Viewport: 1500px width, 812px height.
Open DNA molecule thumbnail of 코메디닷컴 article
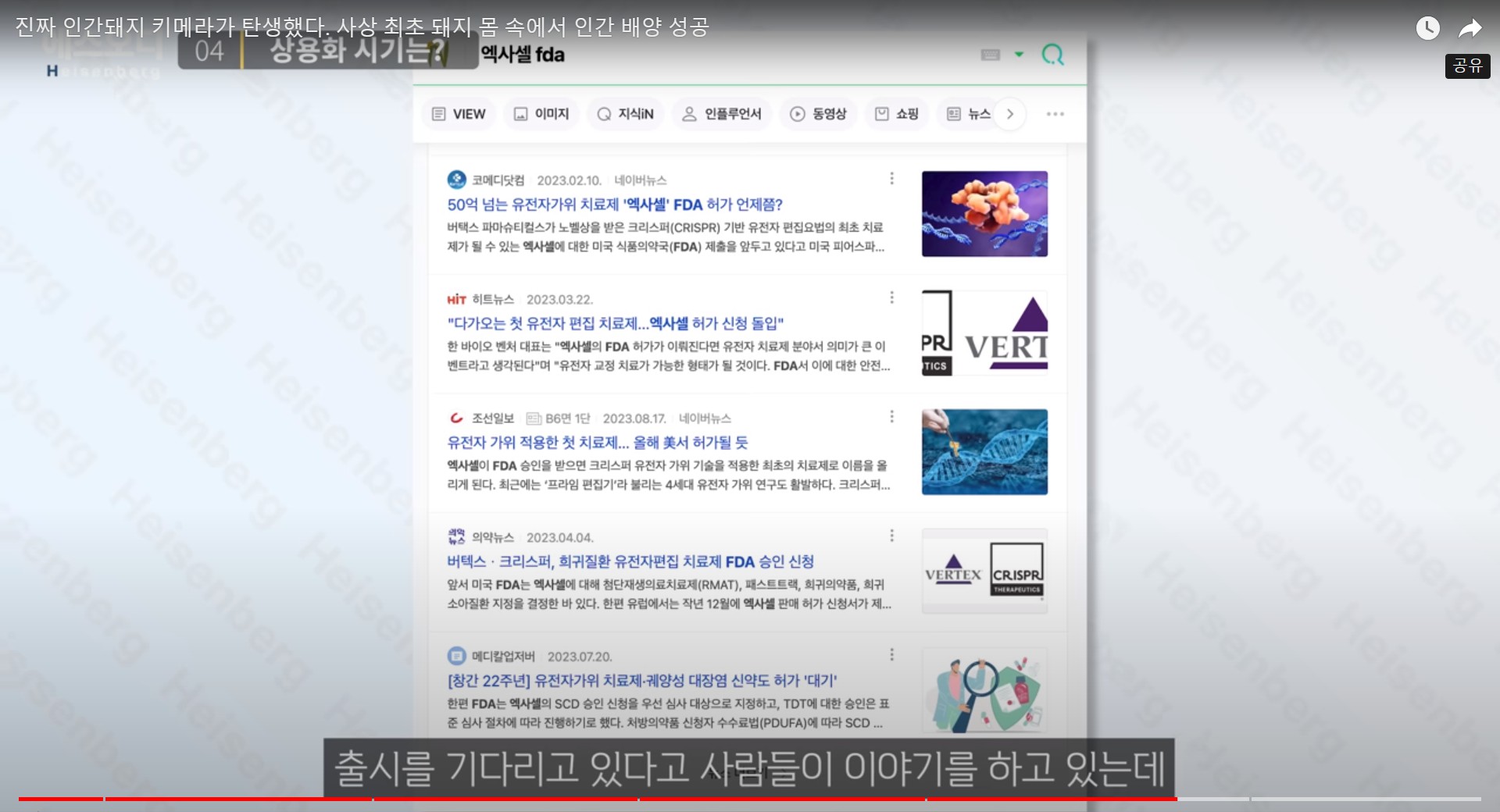pyautogui.click(x=984, y=214)
